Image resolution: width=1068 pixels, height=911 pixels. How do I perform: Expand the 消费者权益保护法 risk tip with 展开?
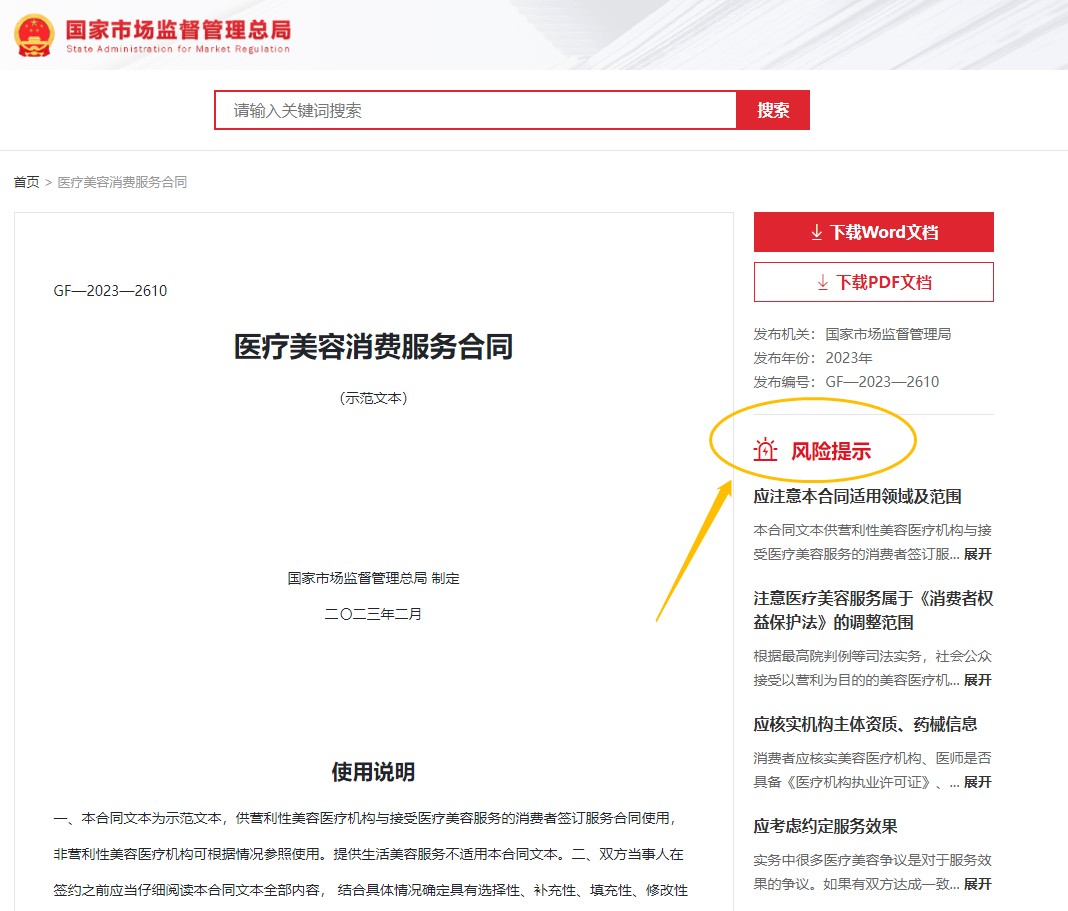click(977, 680)
